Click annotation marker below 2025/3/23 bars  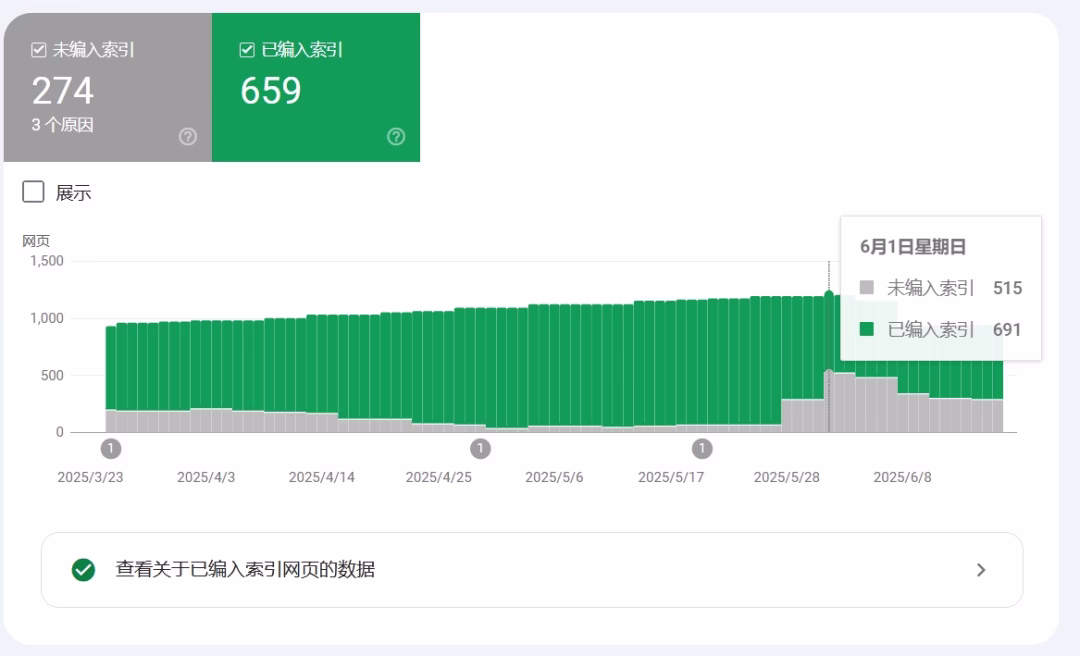coord(111,448)
